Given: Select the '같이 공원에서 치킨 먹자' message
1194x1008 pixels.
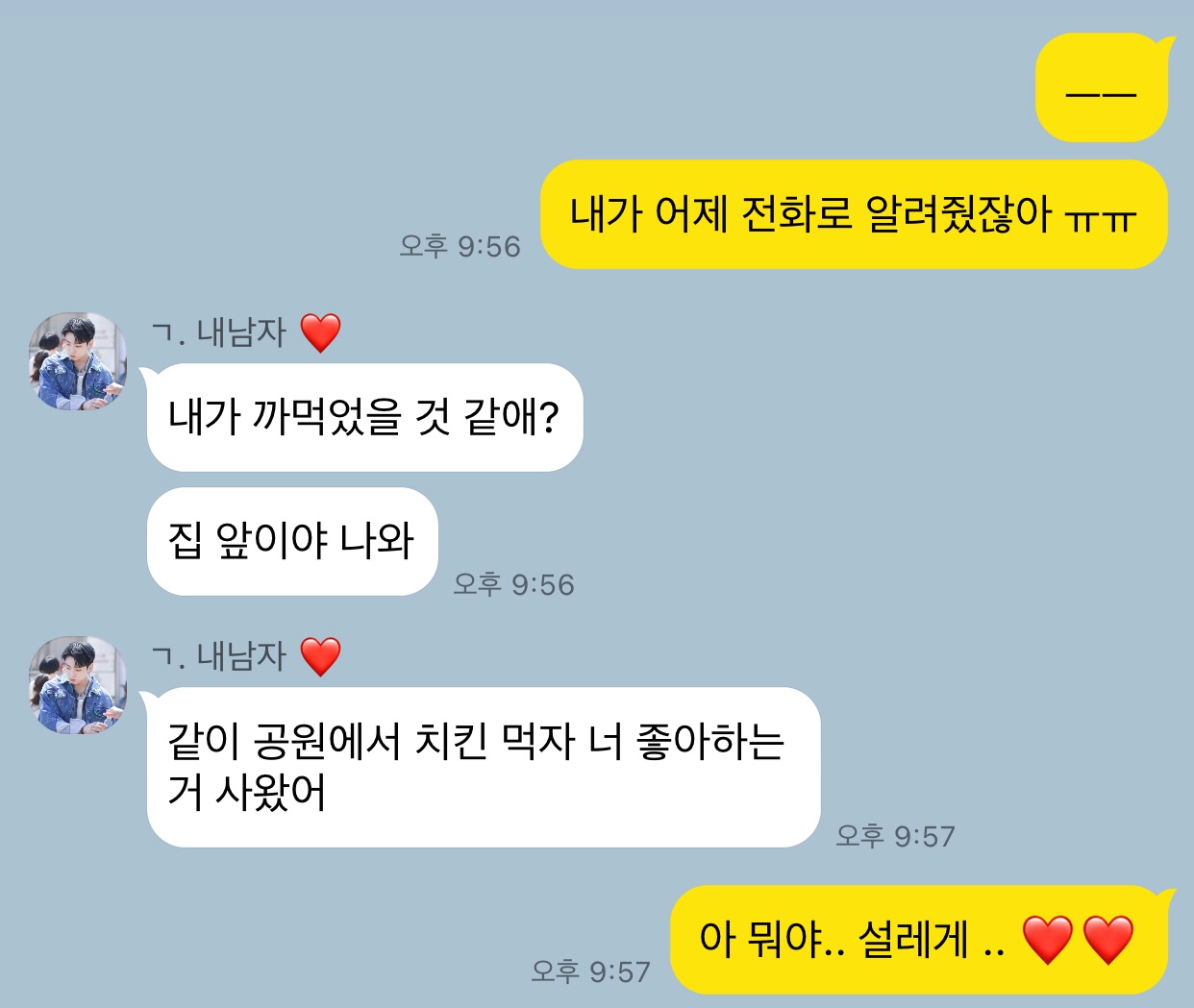Looking at the screenshot, I should tap(484, 767).
